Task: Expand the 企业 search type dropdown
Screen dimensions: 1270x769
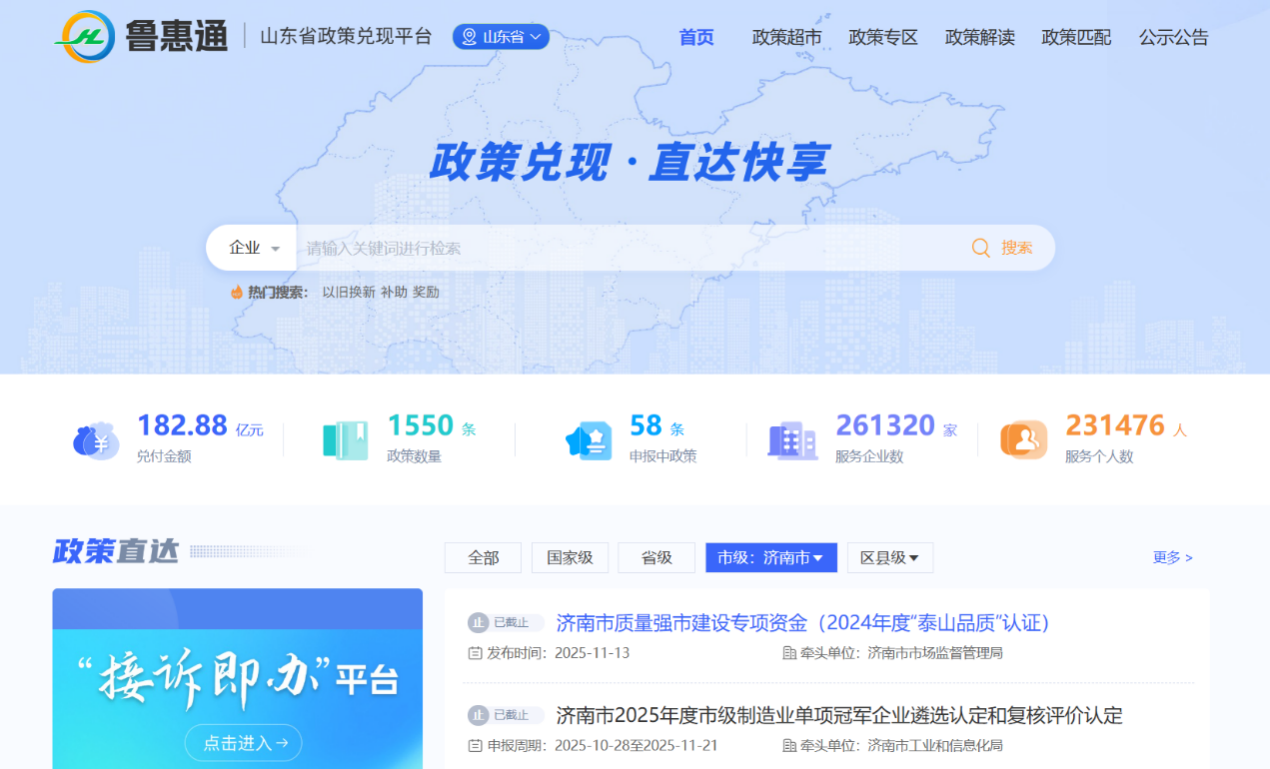Action: click(254, 248)
